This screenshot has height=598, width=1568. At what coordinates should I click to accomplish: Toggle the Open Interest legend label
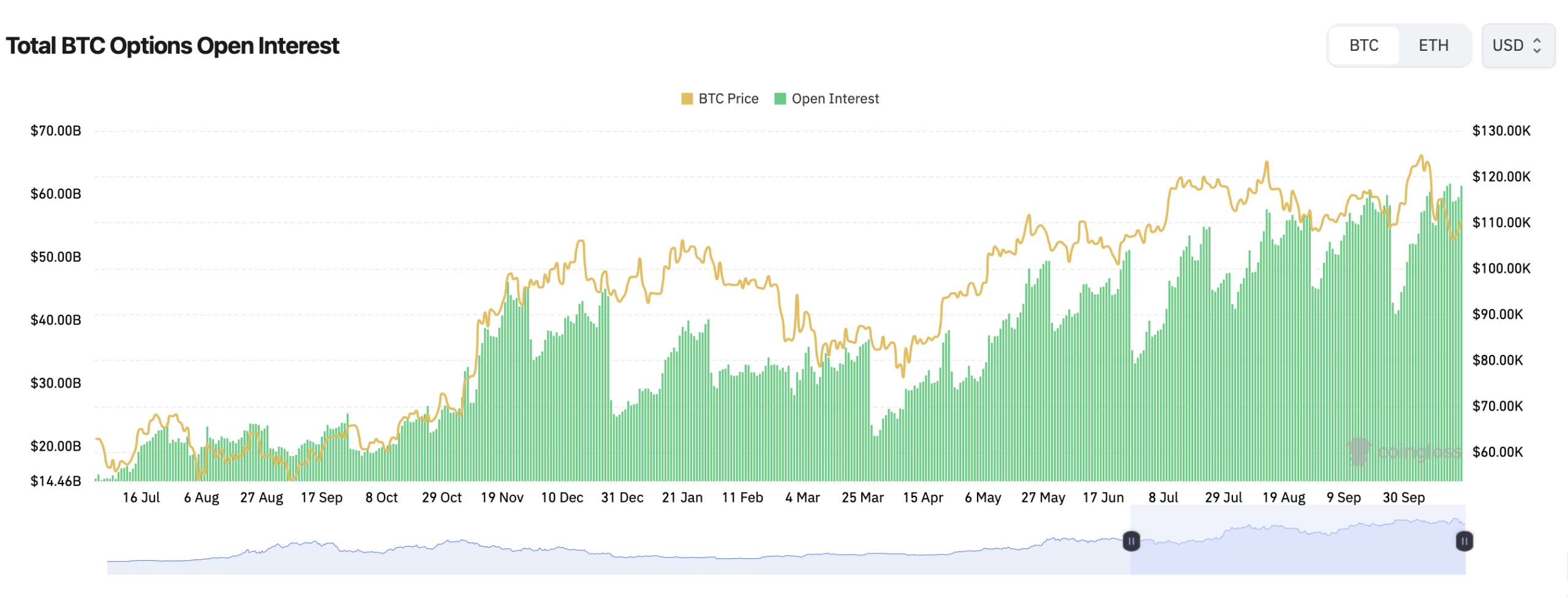(834, 99)
